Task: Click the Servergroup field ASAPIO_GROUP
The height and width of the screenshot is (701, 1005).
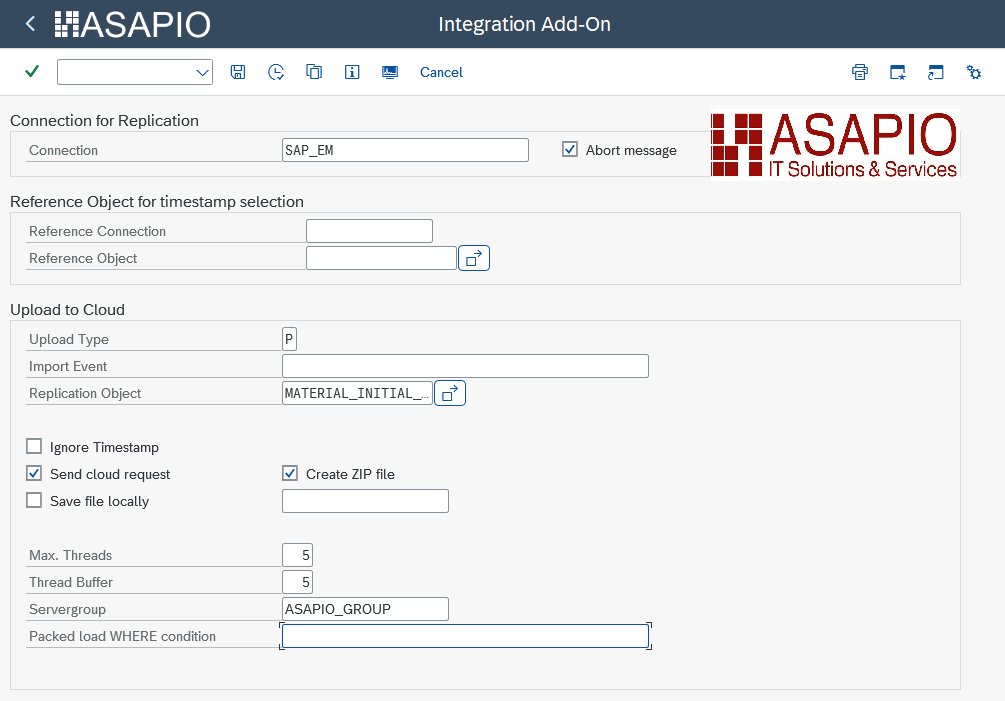Action: pos(365,609)
